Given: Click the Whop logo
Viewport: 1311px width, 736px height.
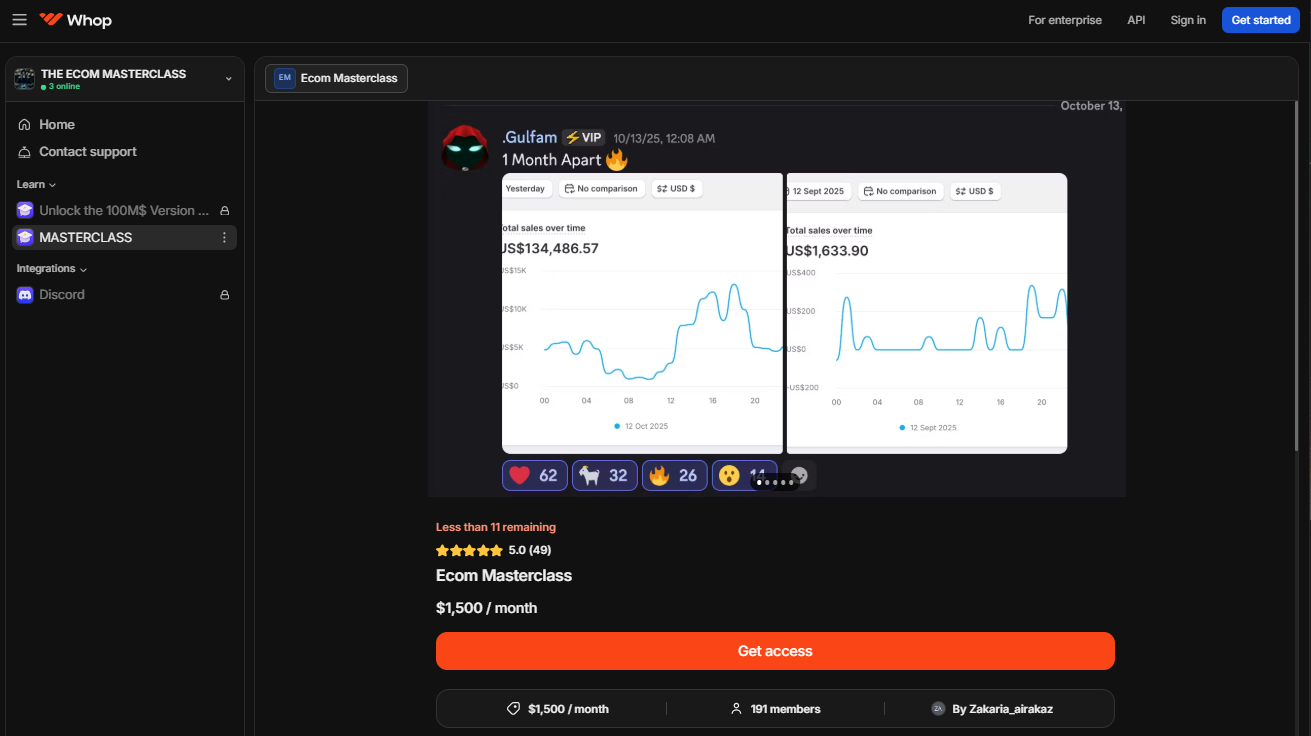Looking at the screenshot, I should coord(76,20).
